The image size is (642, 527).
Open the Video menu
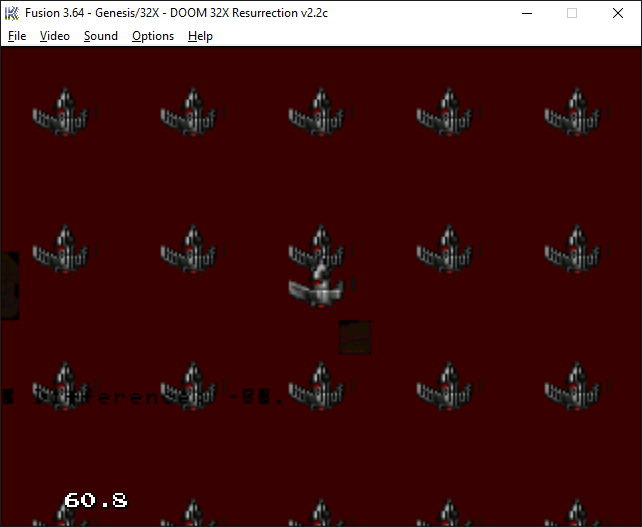click(x=55, y=36)
